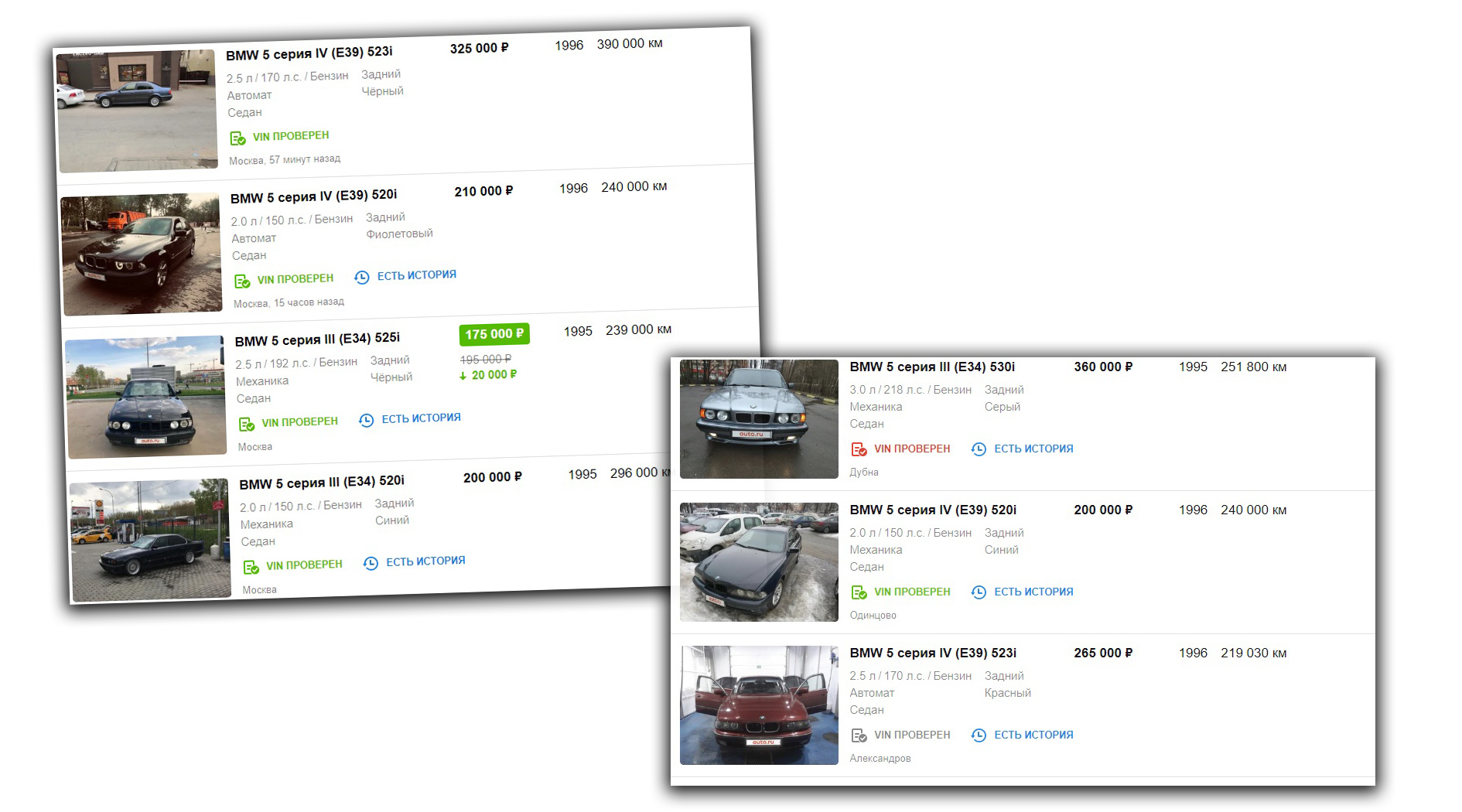Open the BMW 5 серия III (E34) 525i title link
Image resolution: width=1462 pixels, height=812 pixels.
pyautogui.click(x=317, y=339)
